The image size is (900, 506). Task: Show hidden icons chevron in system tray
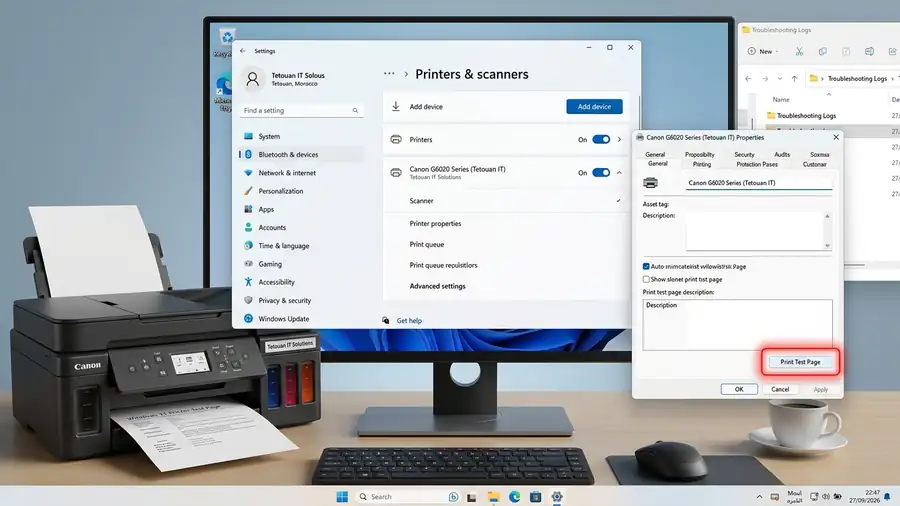pos(759,497)
